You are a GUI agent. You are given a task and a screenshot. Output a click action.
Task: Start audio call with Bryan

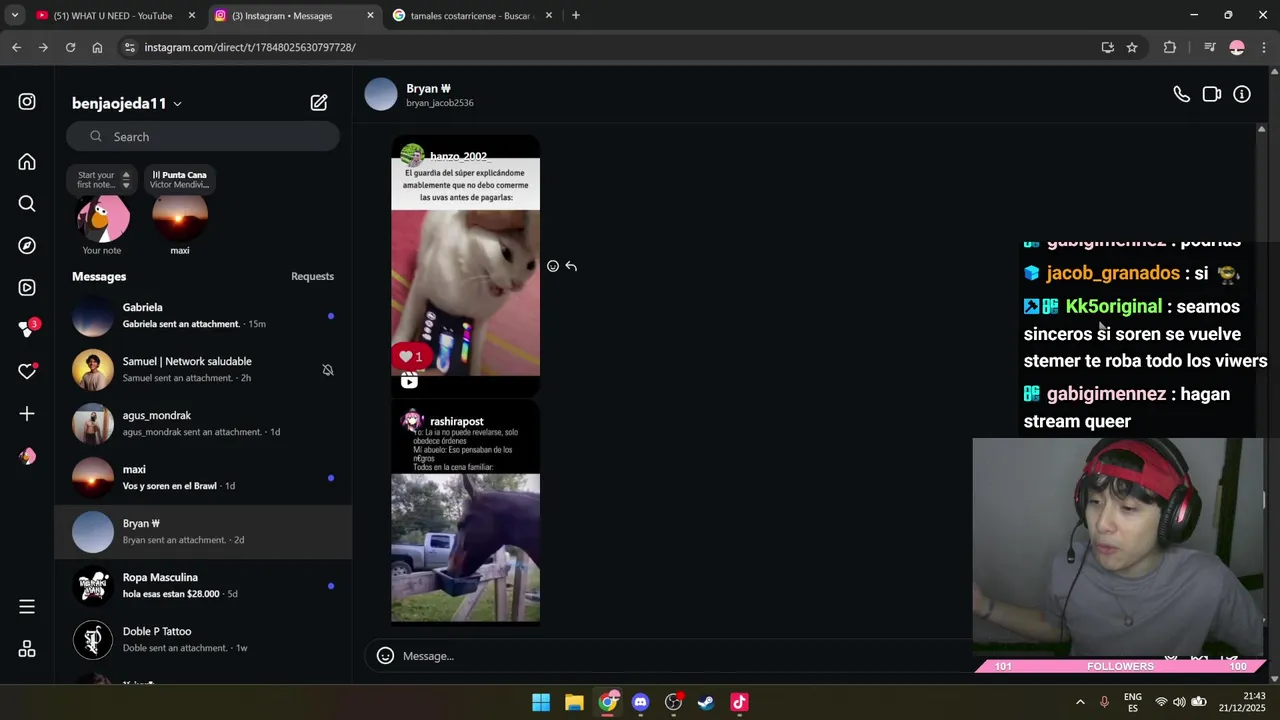1181,94
